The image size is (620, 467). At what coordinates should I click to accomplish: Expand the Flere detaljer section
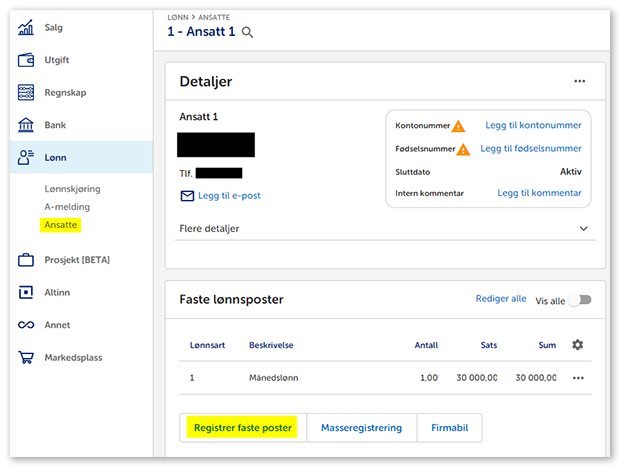point(584,229)
